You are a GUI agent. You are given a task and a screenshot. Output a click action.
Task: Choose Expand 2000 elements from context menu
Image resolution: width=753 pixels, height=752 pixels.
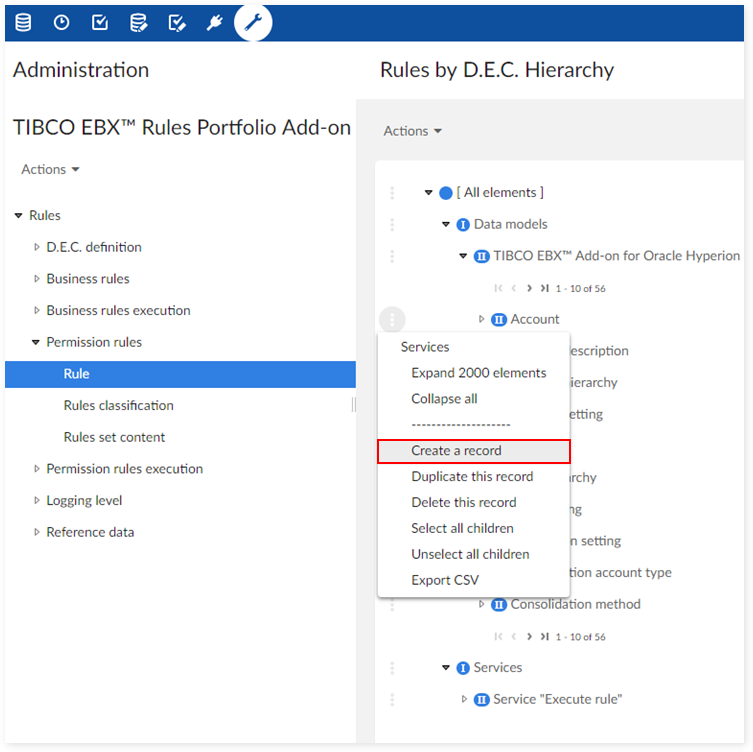tap(474, 373)
